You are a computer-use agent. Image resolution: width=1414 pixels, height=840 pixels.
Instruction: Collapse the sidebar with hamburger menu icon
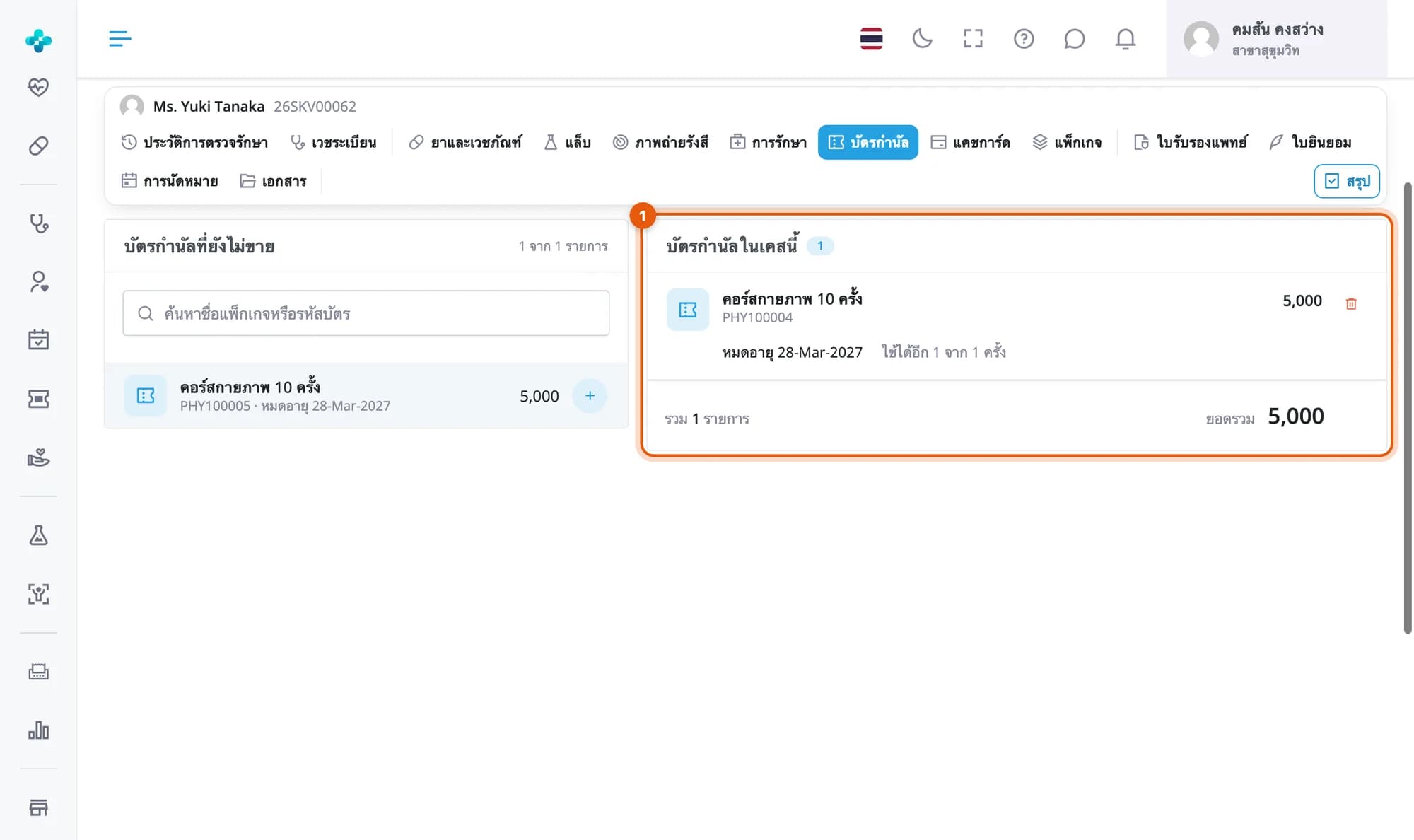(120, 38)
